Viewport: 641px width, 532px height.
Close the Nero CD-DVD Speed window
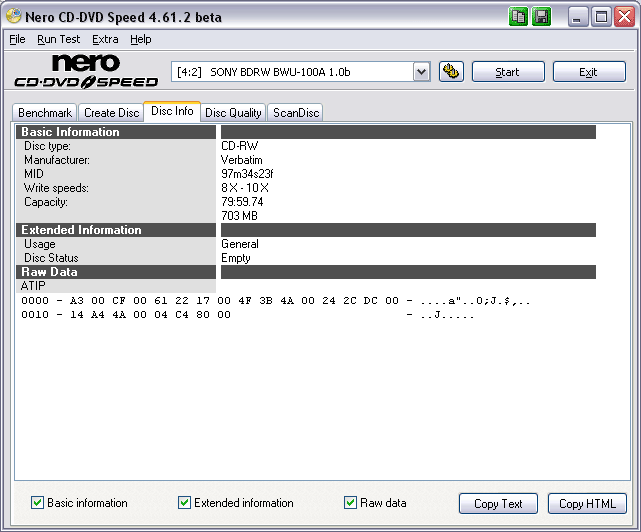pyautogui.click(x=625, y=17)
